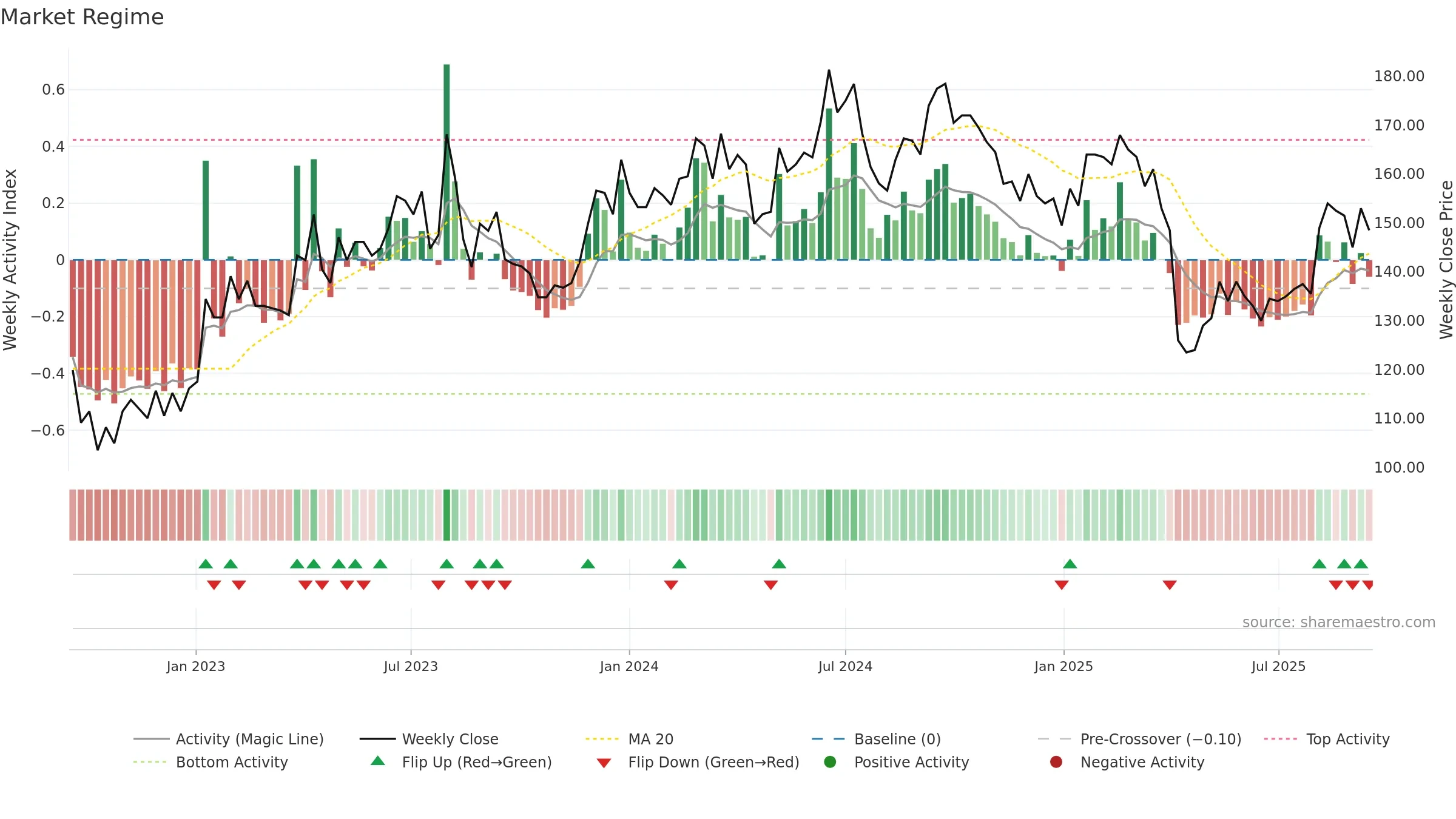Click the flip-down triangle just before Jan 2025
The height and width of the screenshot is (819, 1456).
click(1062, 585)
